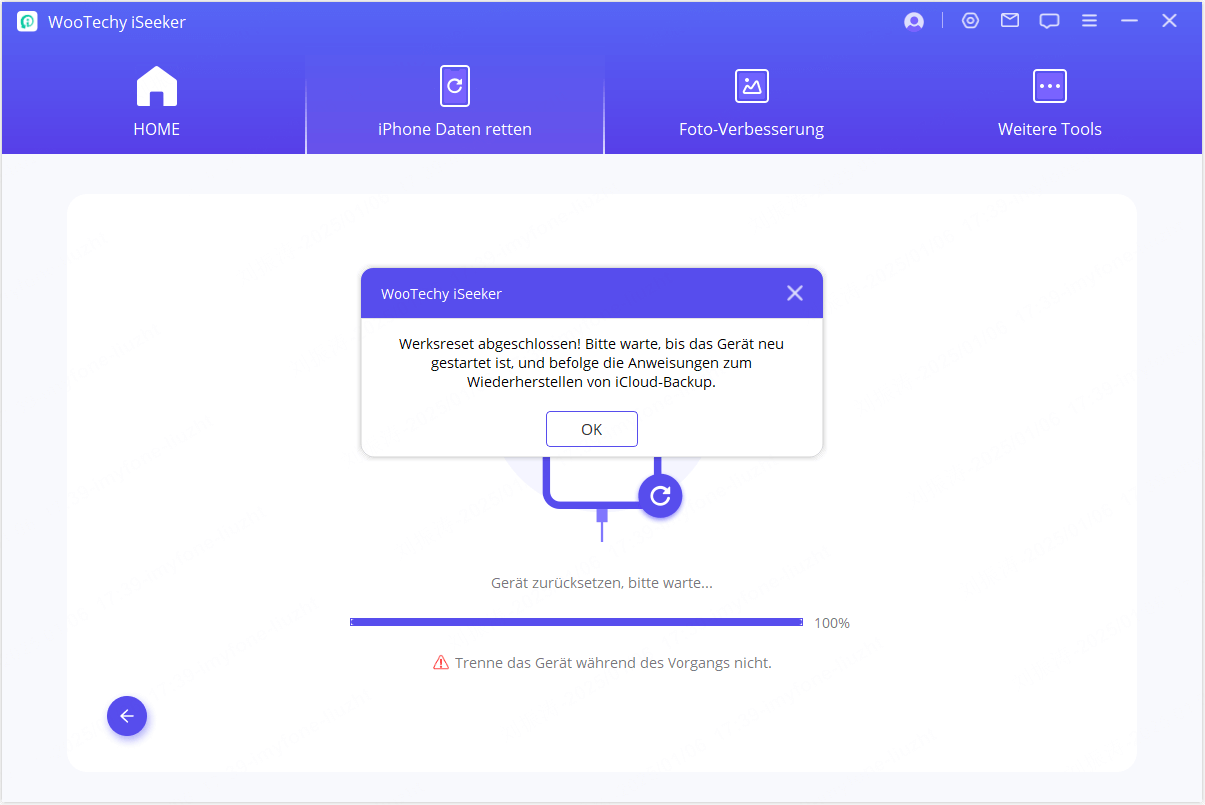Image resolution: width=1205 pixels, height=805 pixels.
Task: Open the Weitere Tools tab
Action: (x=1049, y=104)
